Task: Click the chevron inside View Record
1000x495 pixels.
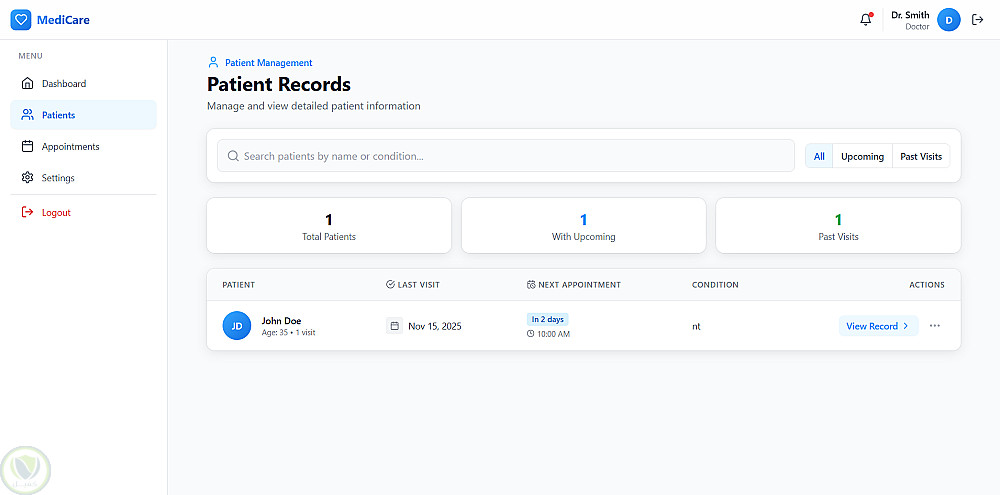Action: tap(906, 326)
